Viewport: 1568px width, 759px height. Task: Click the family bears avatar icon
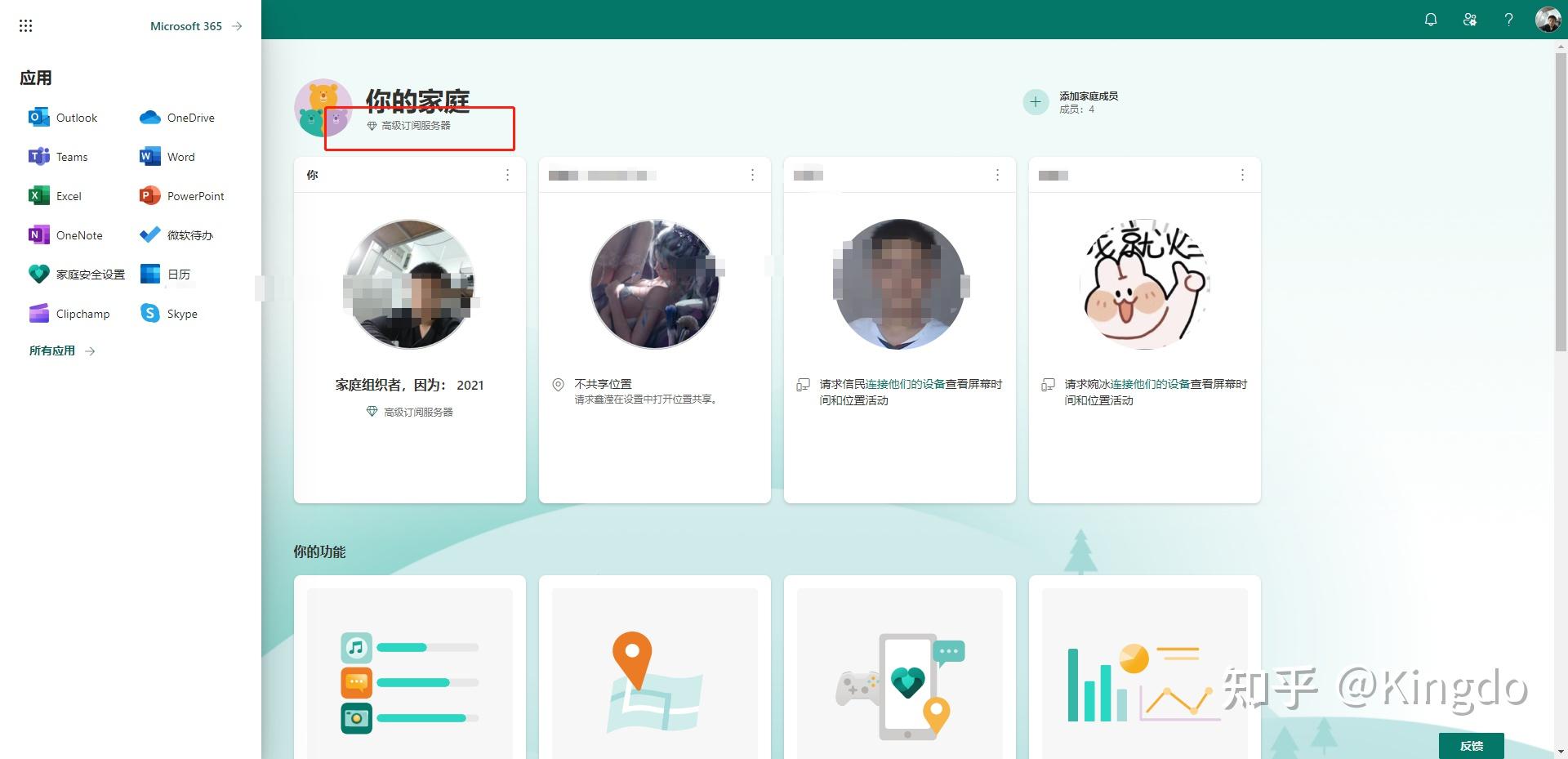[323, 108]
